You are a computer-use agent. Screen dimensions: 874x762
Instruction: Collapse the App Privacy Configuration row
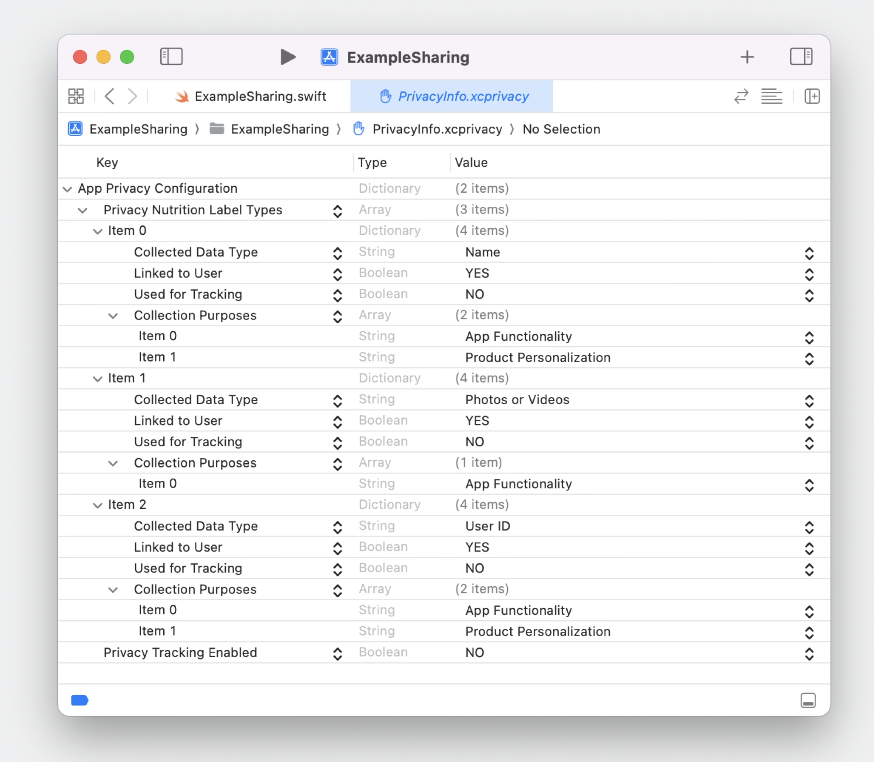67,189
